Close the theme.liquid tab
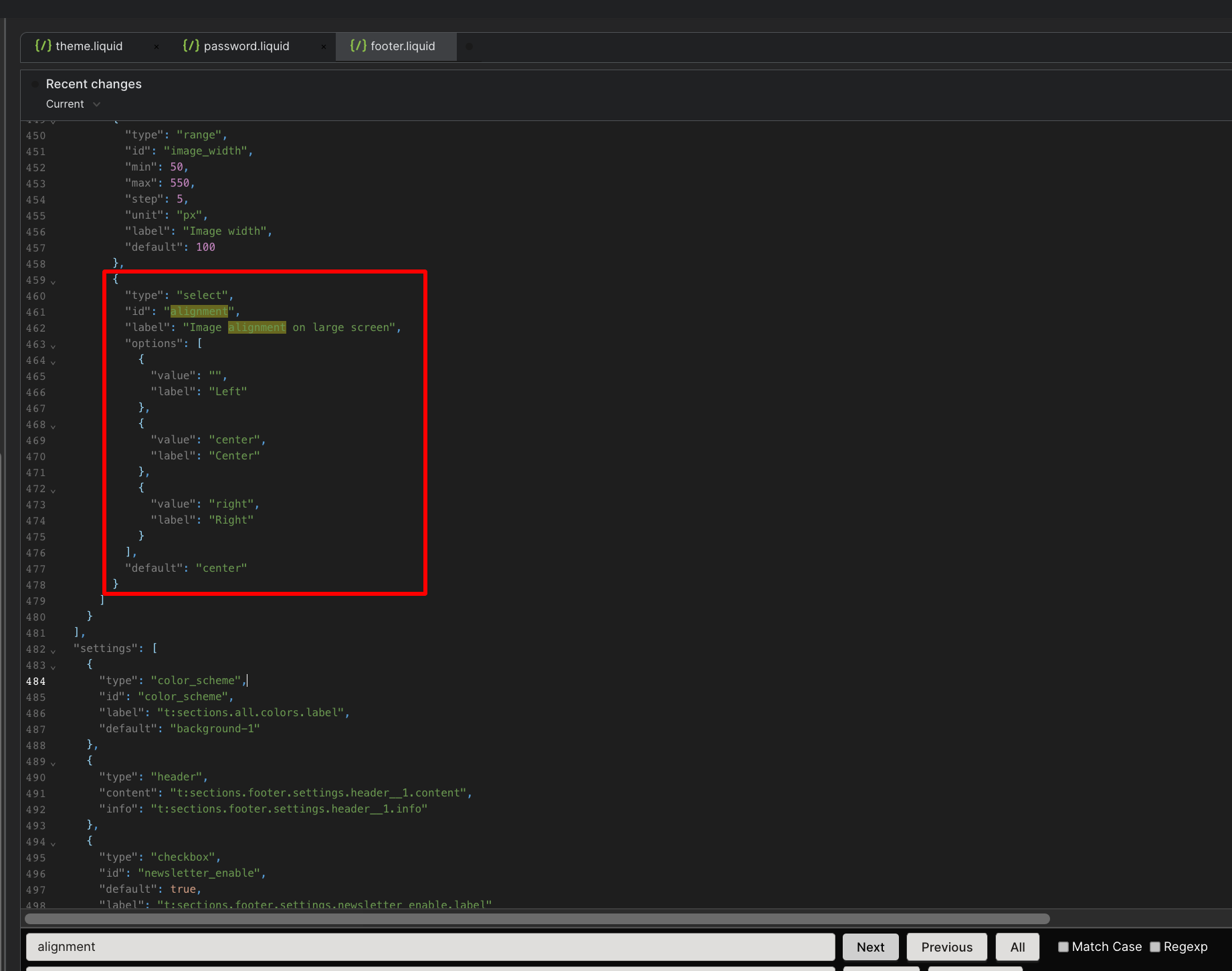The height and width of the screenshot is (971, 1232). [x=157, y=47]
